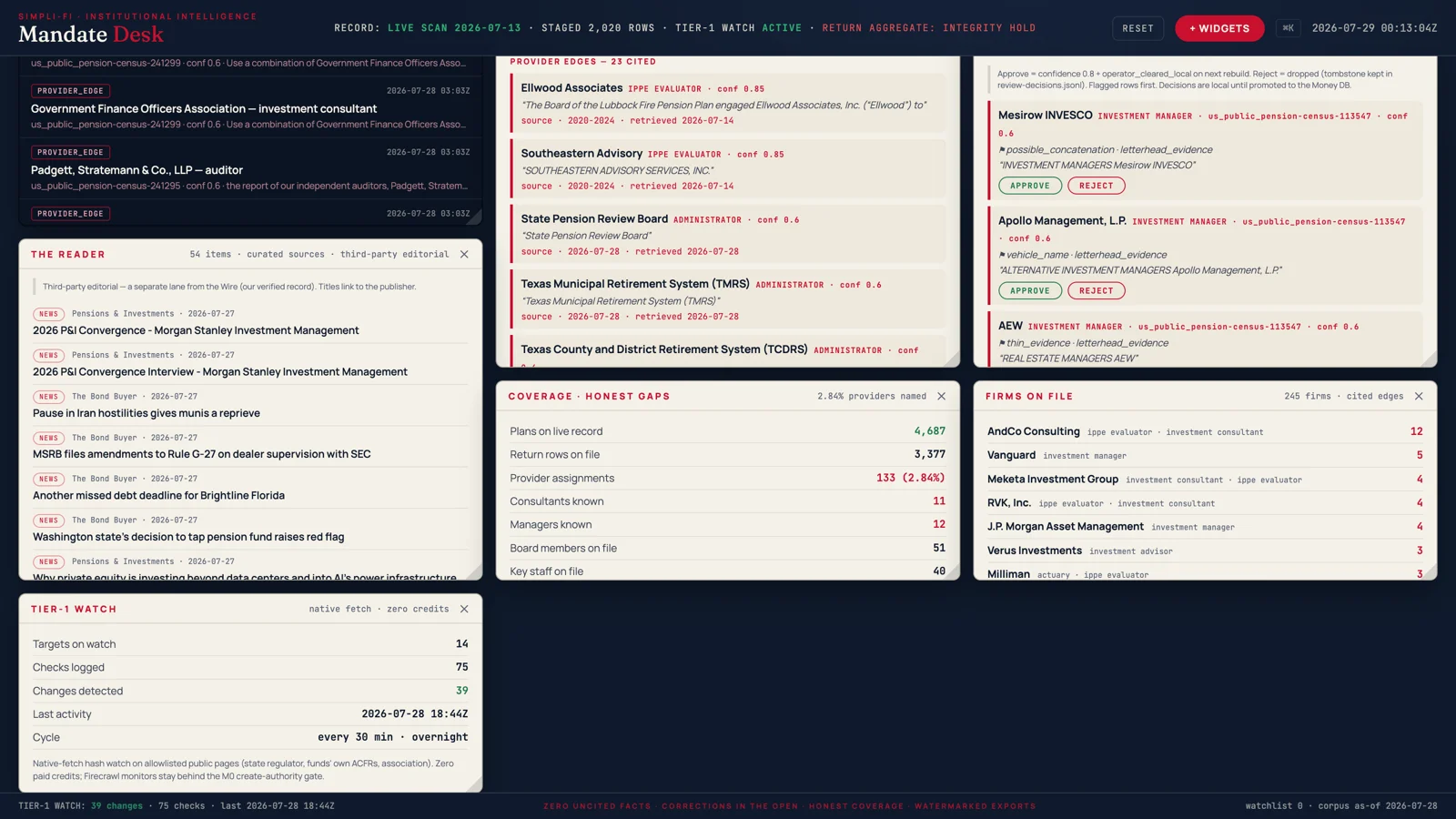
Task: Click the Reset button
Action: [x=1137, y=28]
